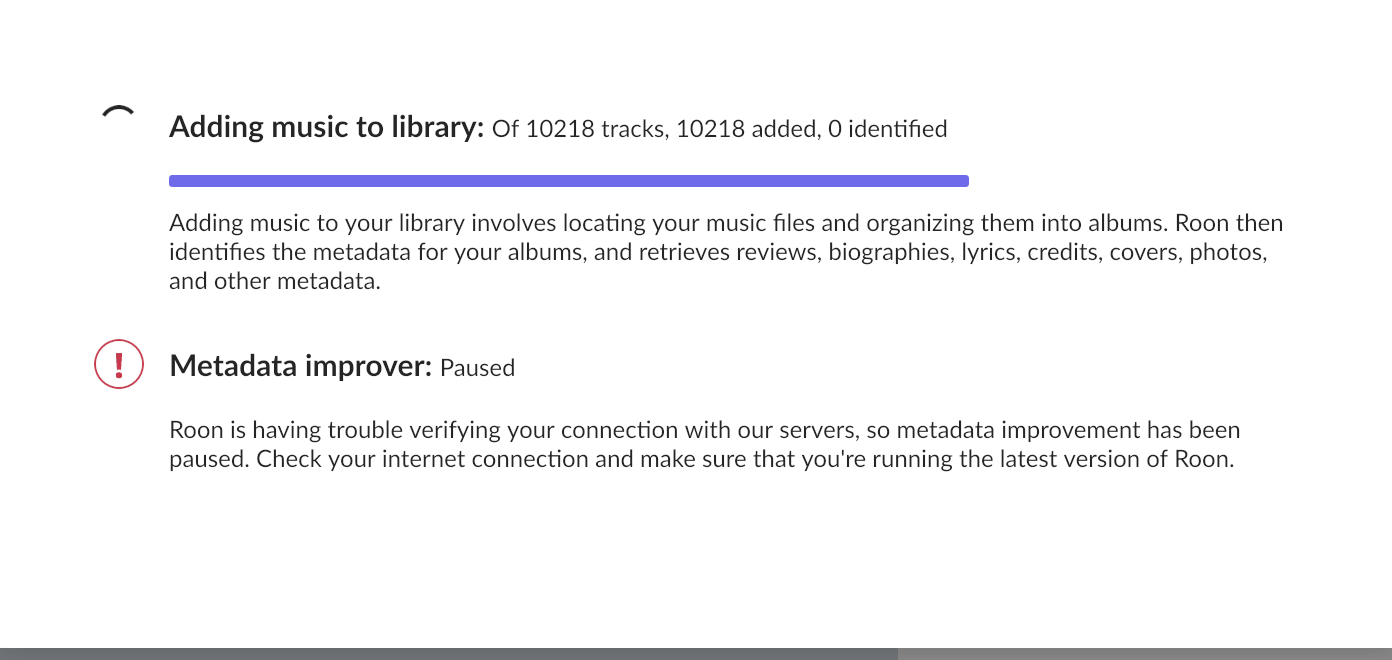Click the line starting 'Adding music to your library involves'
The height and width of the screenshot is (660, 1392).
726,223
